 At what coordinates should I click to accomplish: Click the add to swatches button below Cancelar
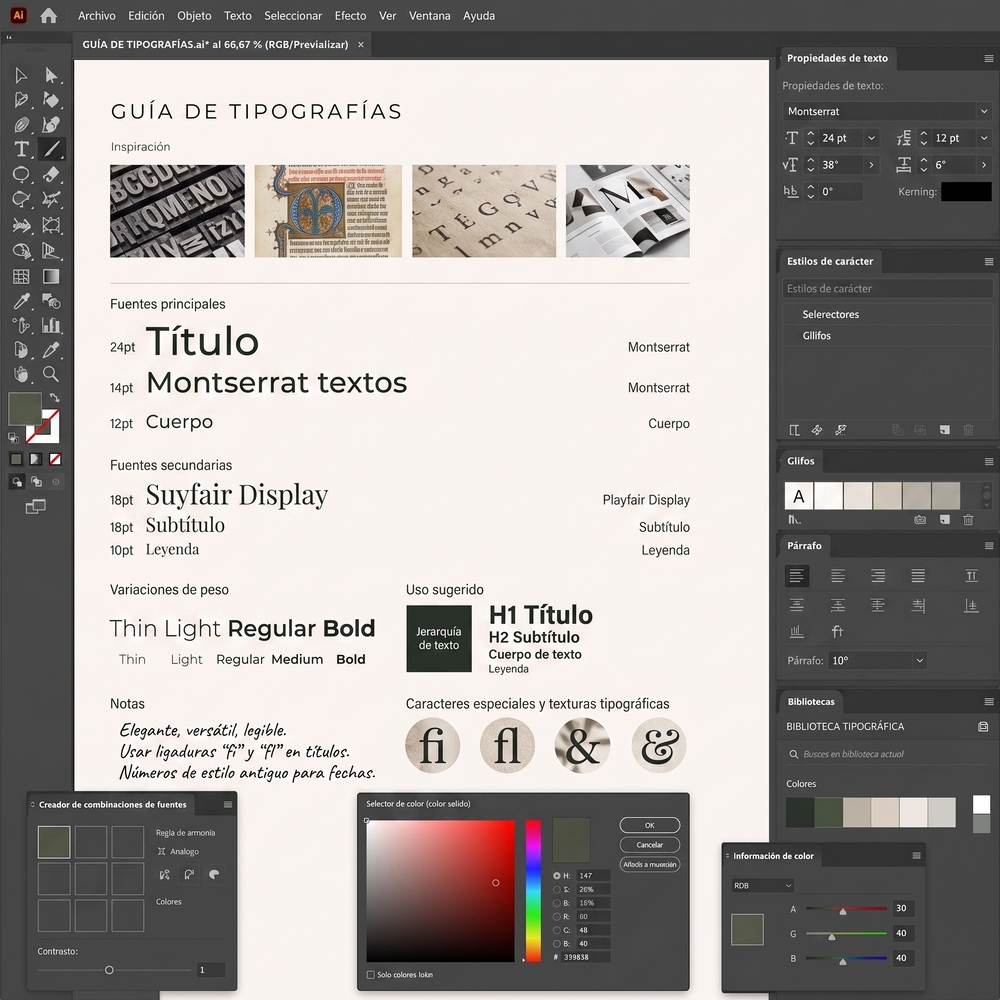[x=649, y=865]
